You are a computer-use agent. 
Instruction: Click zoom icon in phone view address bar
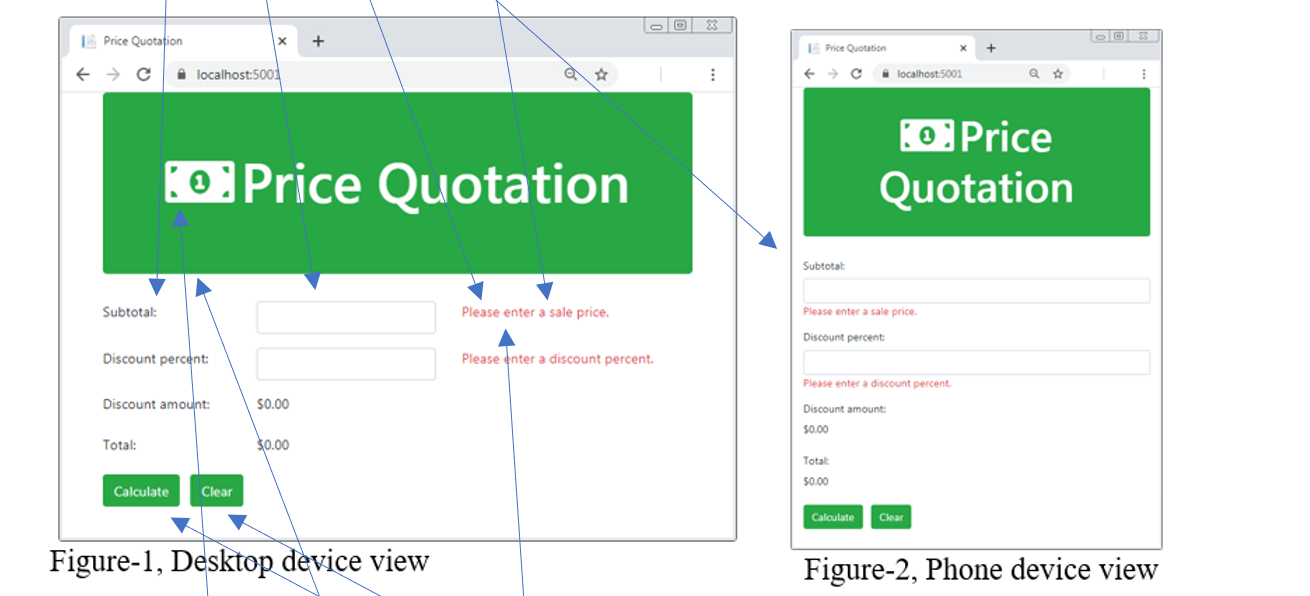1035,74
